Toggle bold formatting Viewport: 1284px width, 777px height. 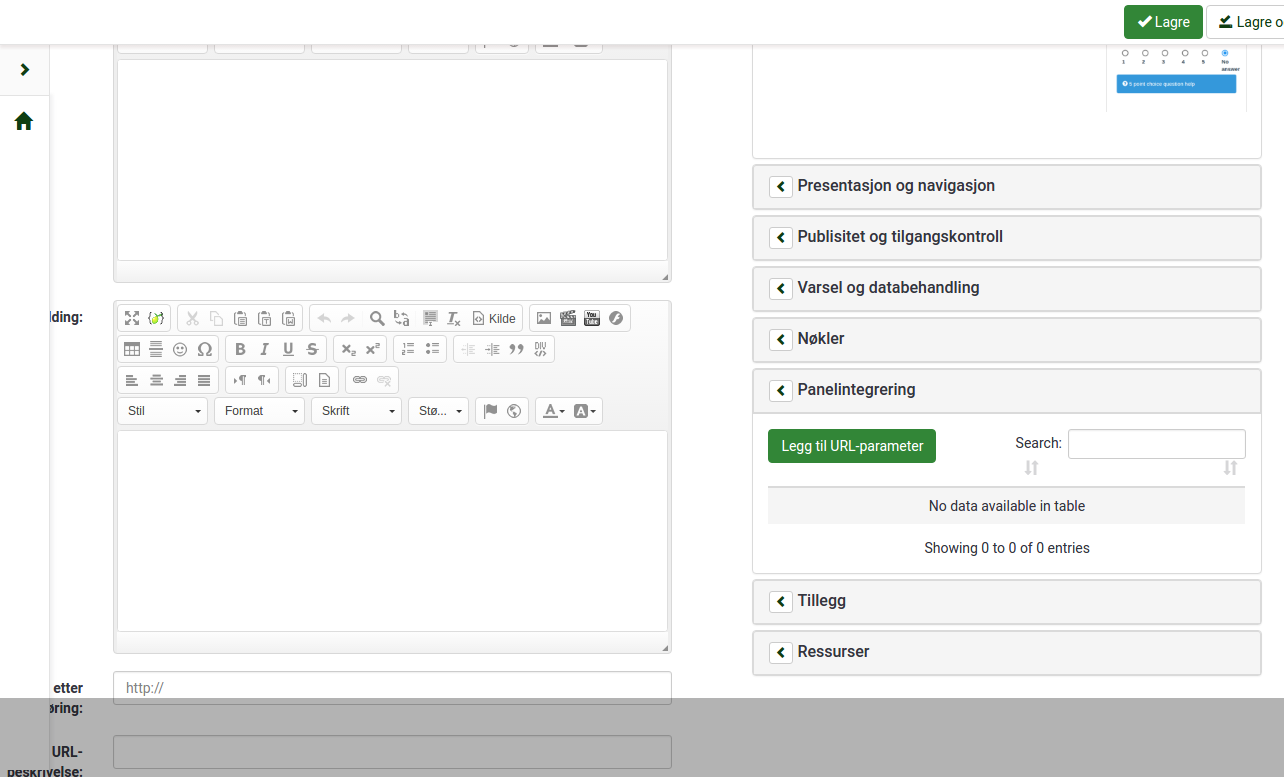click(x=240, y=349)
